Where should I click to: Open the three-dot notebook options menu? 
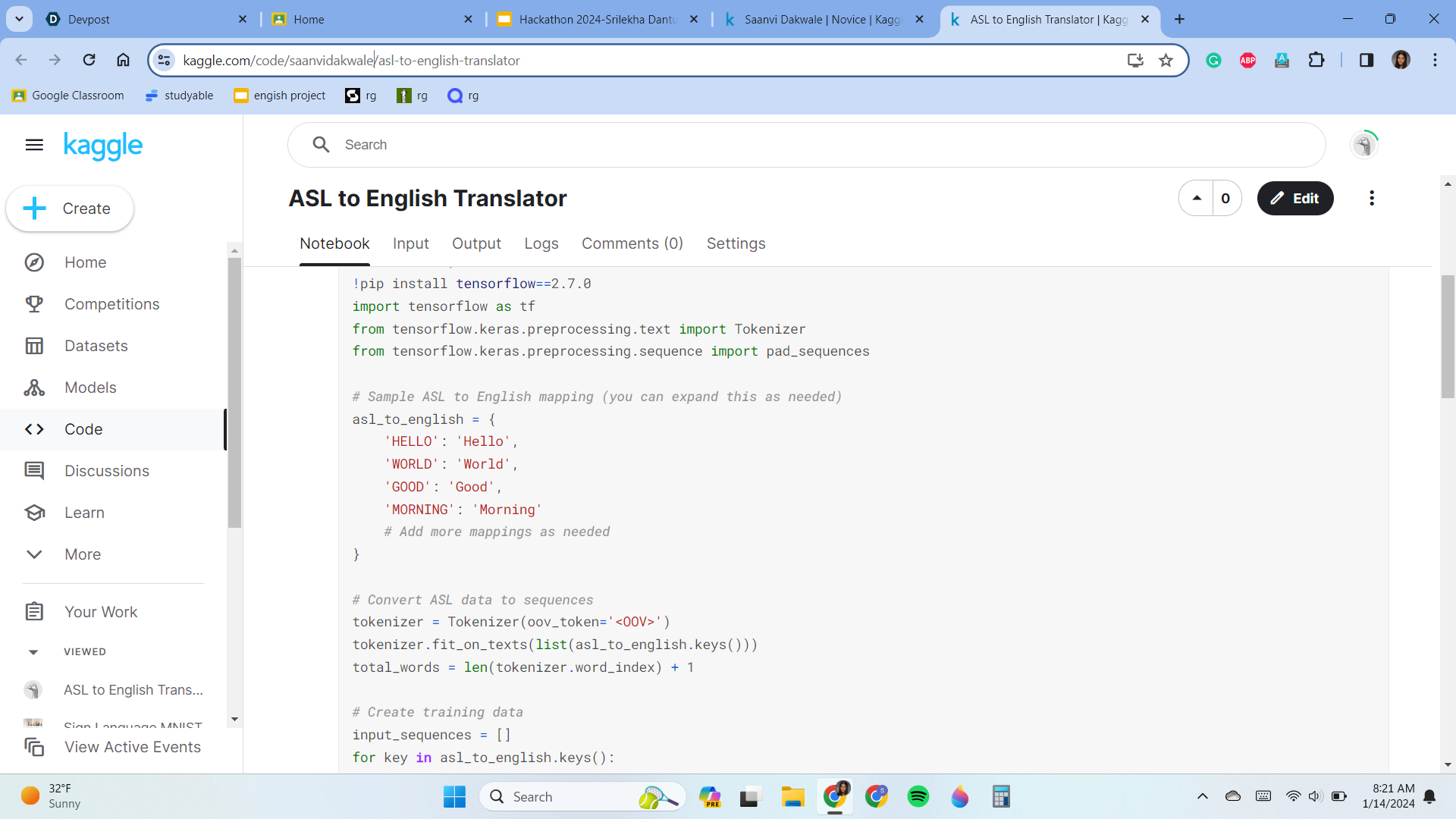(x=1371, y=199)
